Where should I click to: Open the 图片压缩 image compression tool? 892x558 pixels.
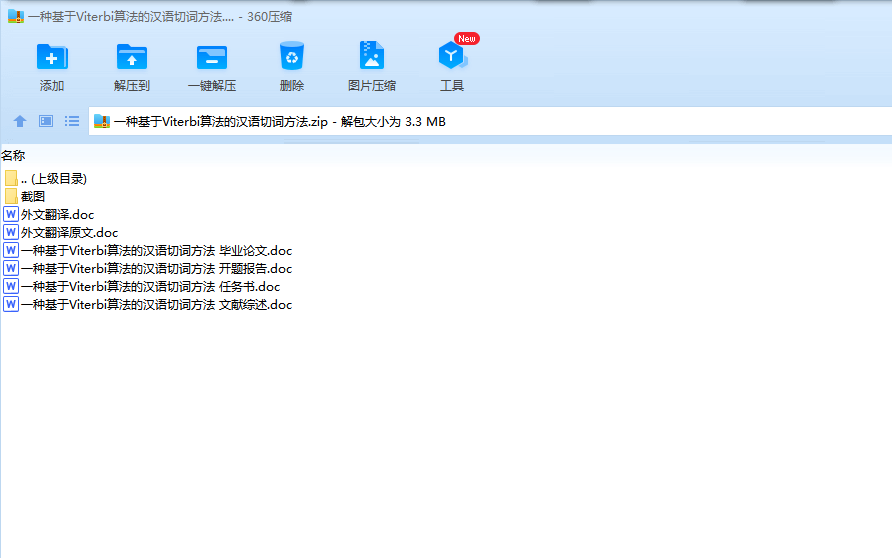371,56
